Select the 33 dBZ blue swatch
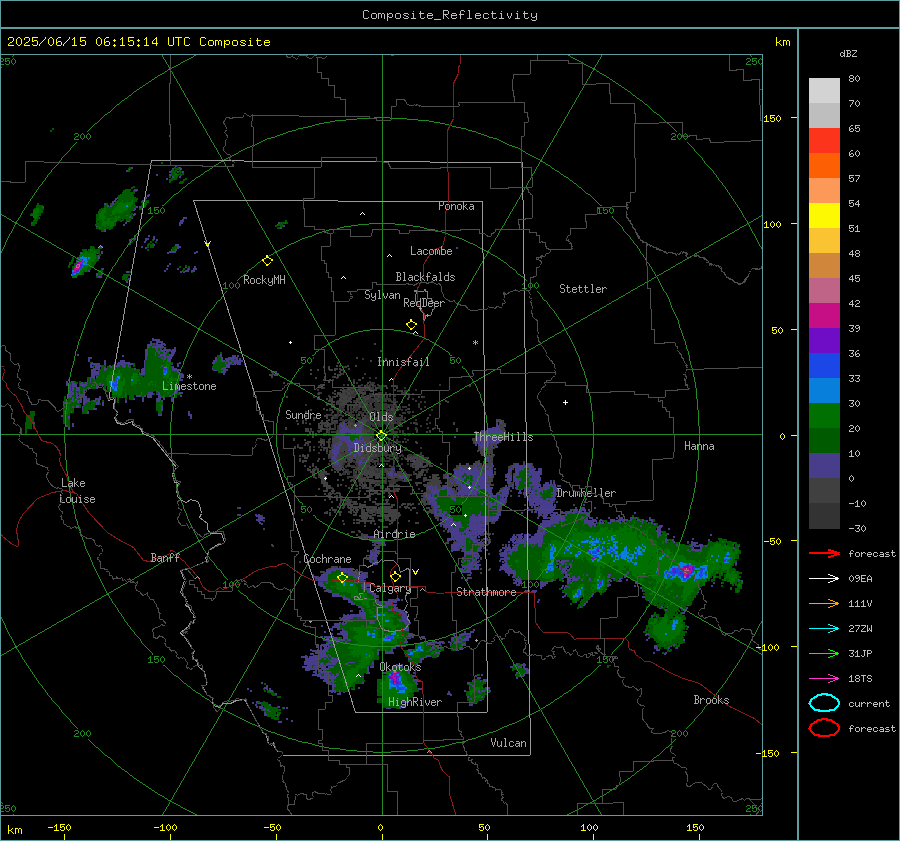Image resolution: width=900 pixels, height=841 pixels. coord(824,365)
